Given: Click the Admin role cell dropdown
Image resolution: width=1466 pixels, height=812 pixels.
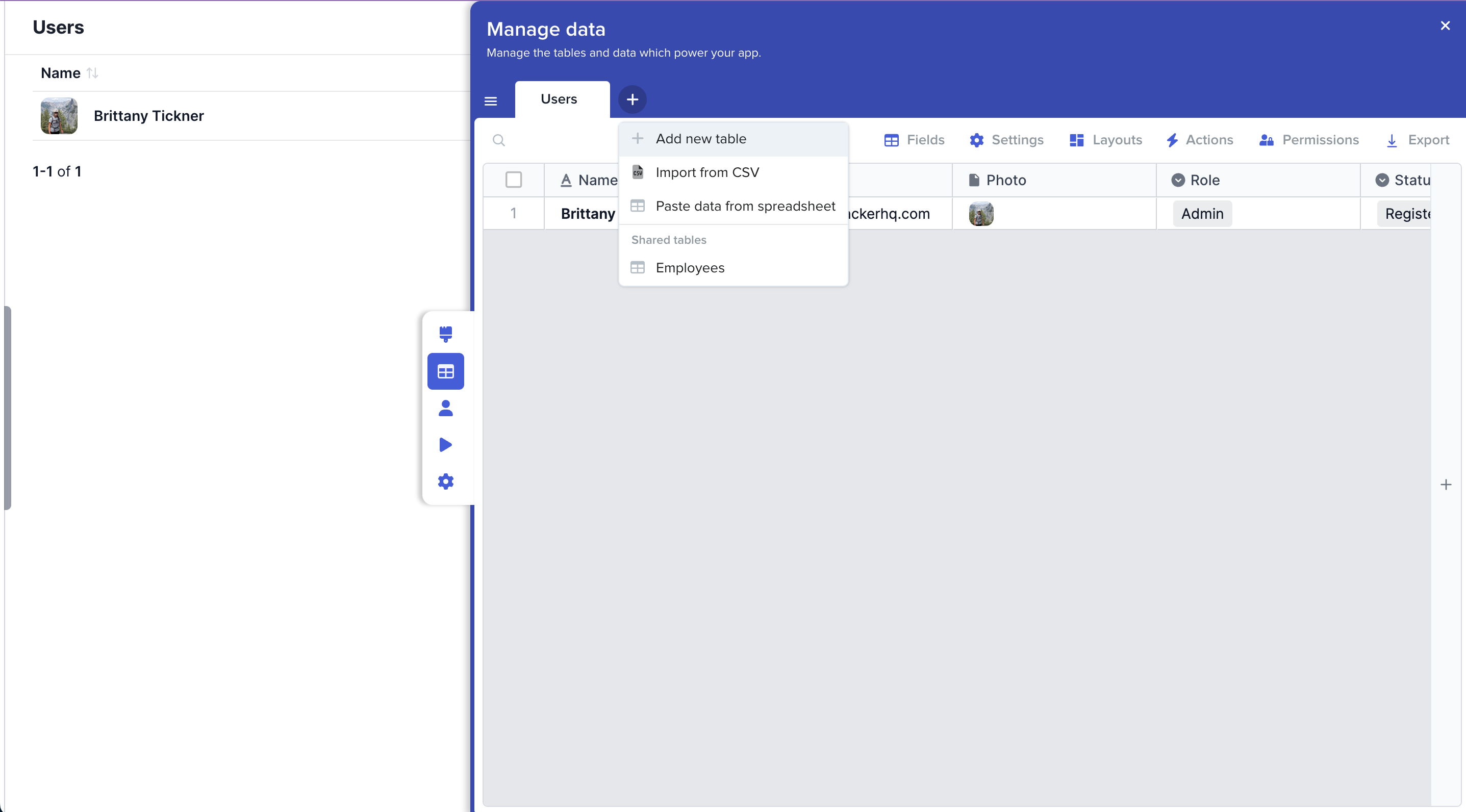Looking at the screenshot, I should pyautogui.click(x=1202, y=213).
